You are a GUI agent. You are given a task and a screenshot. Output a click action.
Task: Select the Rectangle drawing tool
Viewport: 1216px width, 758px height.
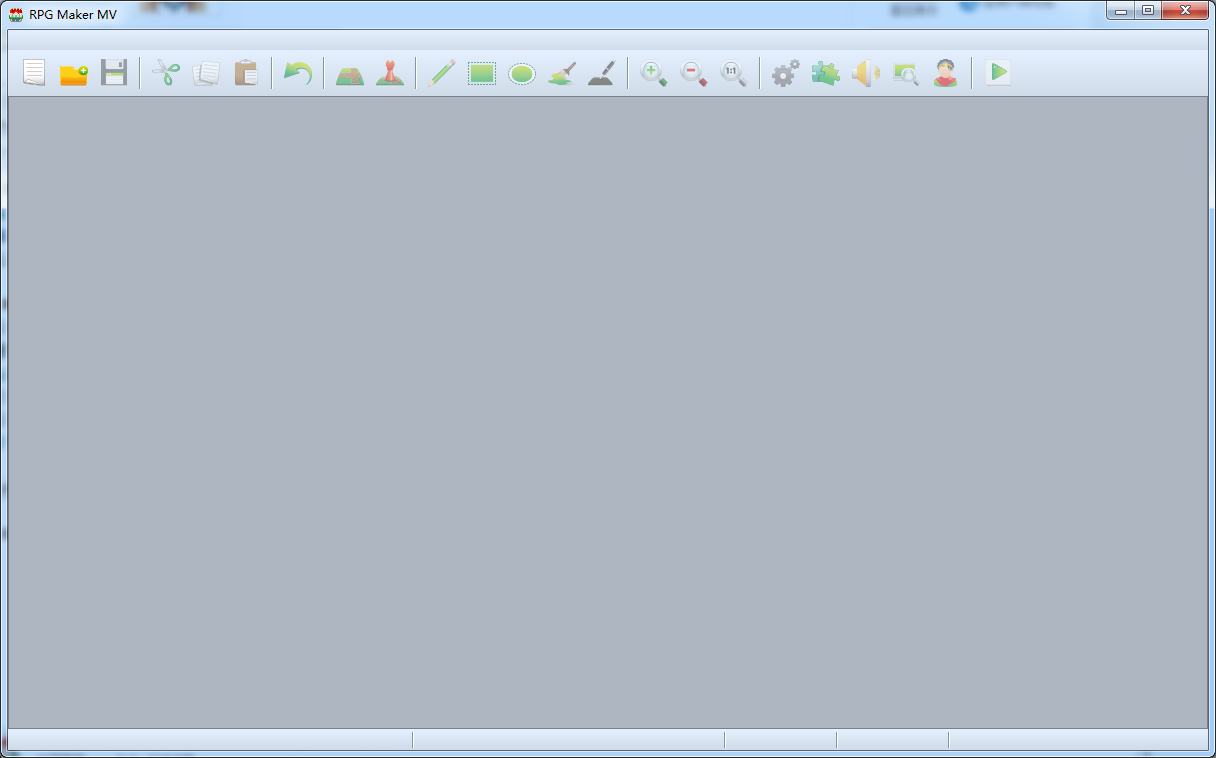coord(482,73)
